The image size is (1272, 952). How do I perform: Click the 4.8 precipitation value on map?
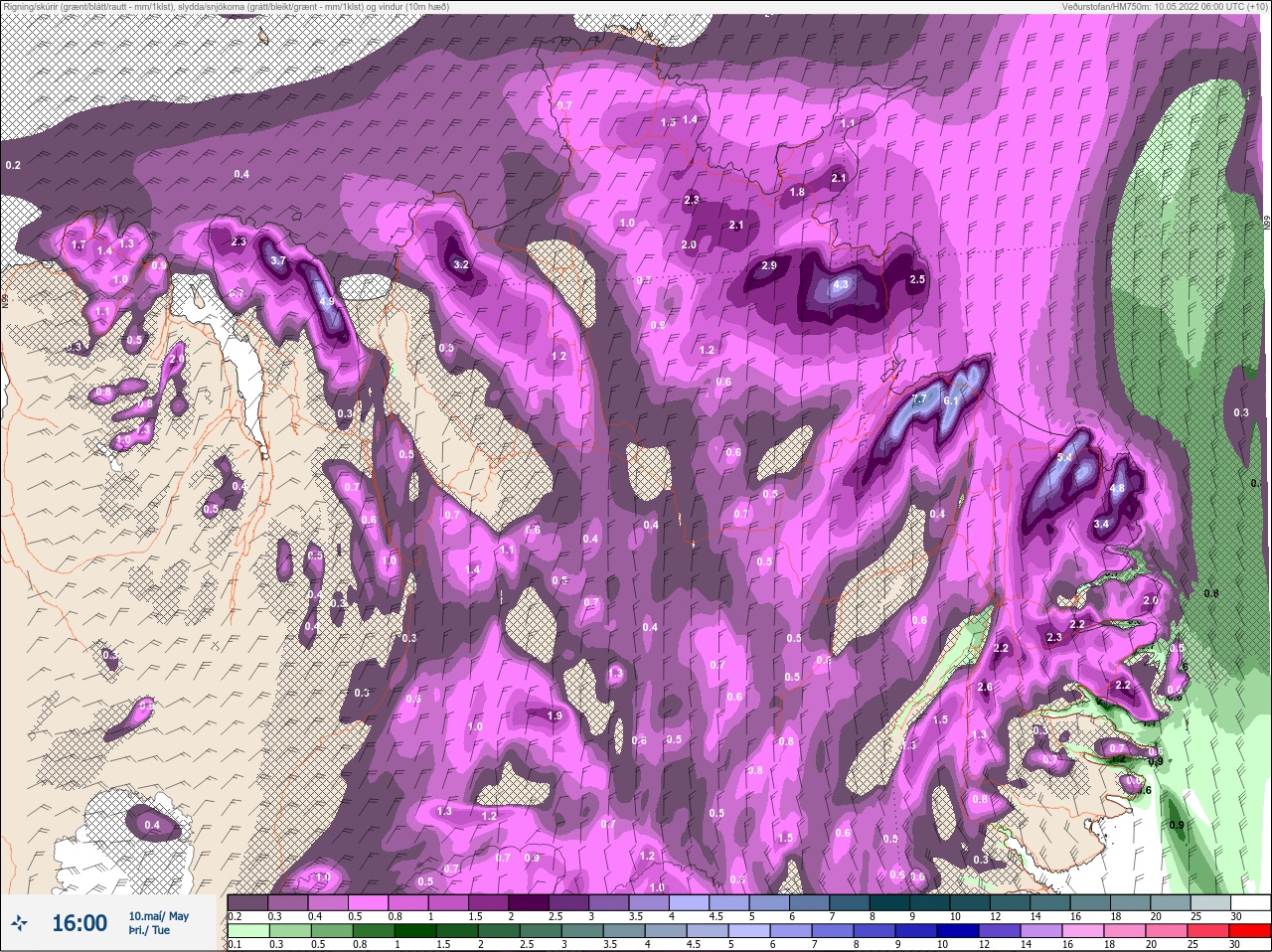1117,488
